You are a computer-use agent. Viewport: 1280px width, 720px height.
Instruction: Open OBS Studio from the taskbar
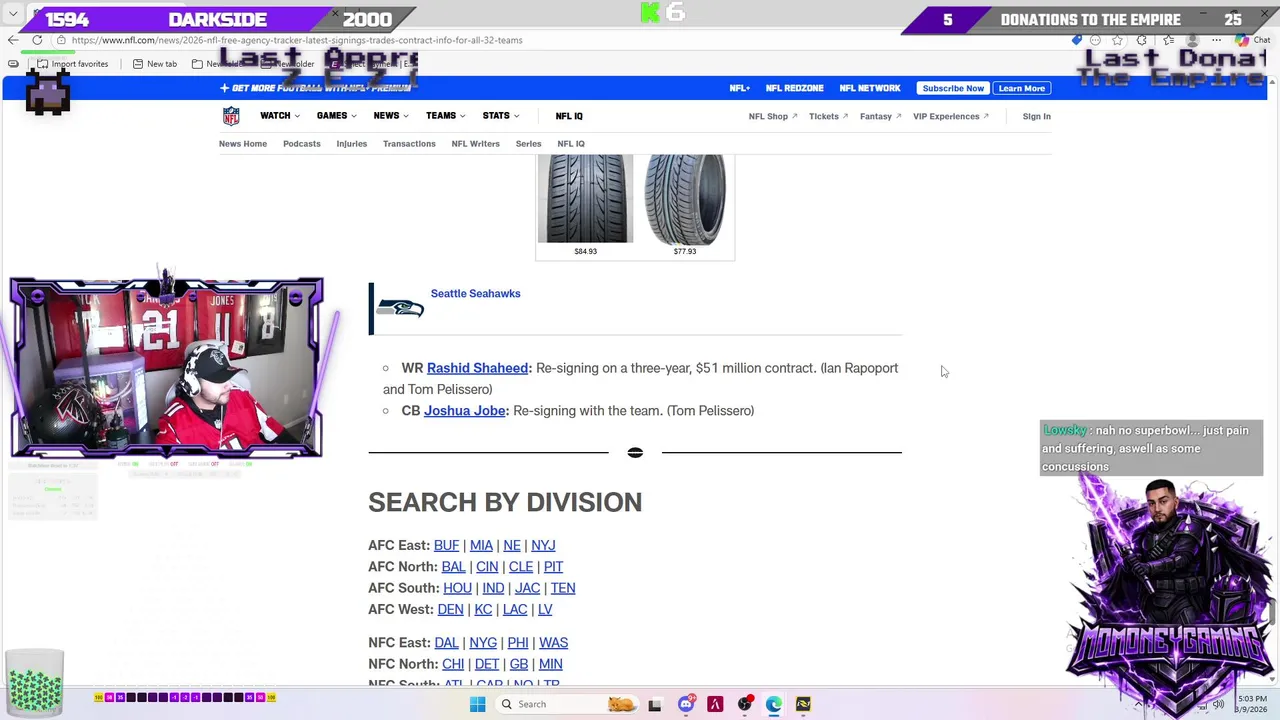[744, 704]
